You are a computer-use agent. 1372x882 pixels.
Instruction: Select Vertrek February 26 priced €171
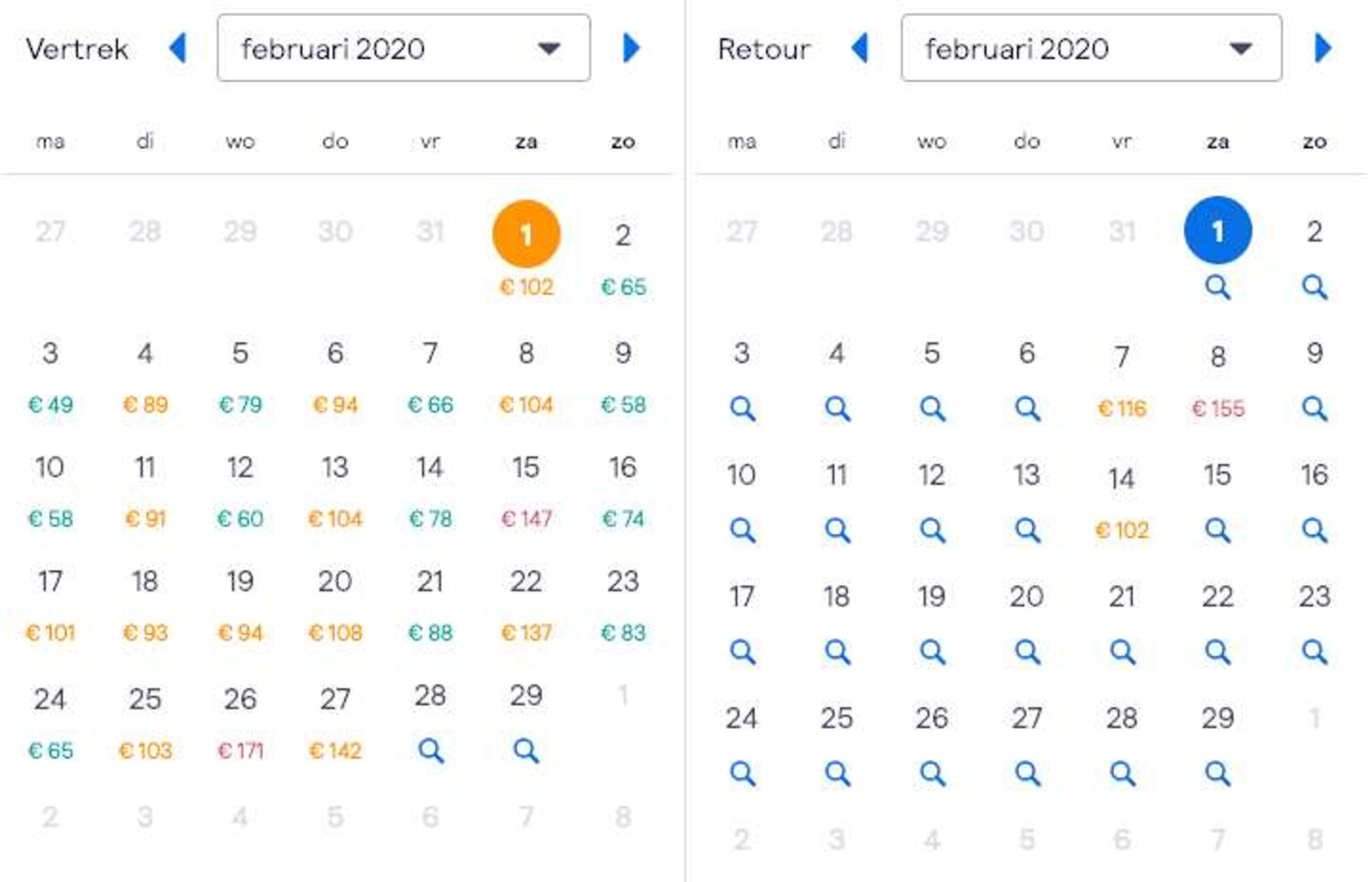[x=240, y=722]
